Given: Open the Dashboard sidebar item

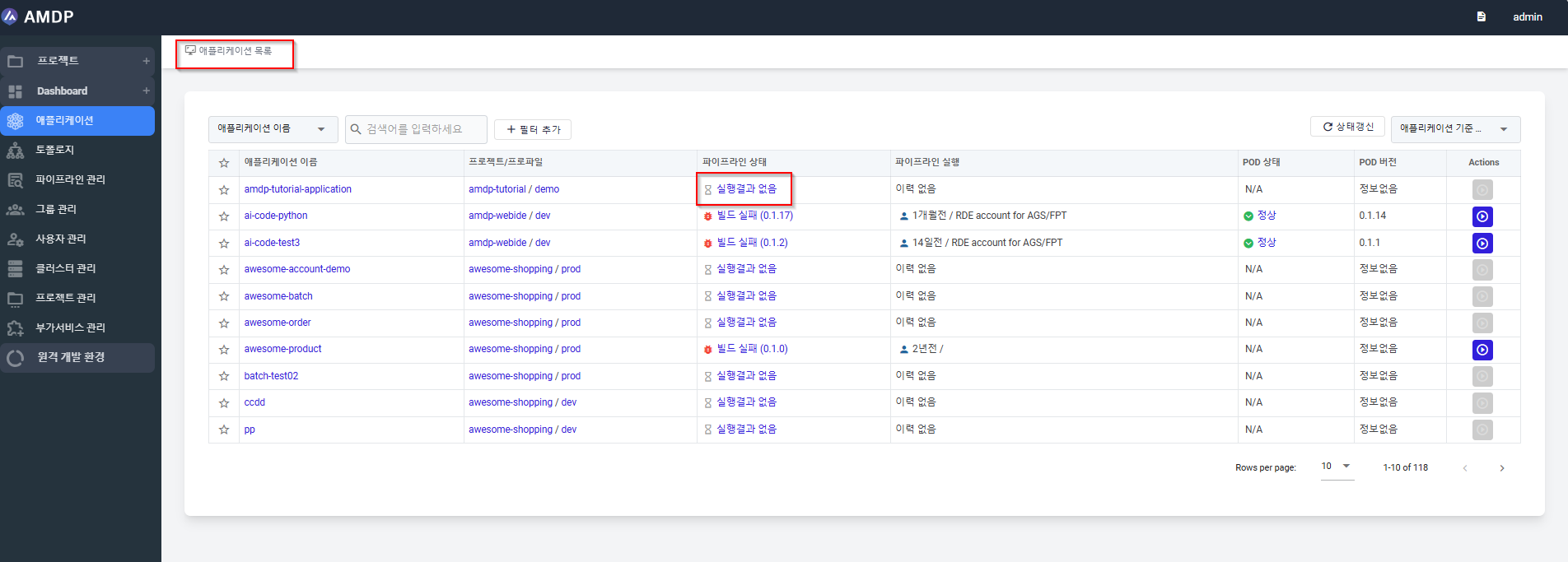Looking at the screenshot, I should 77,91.
